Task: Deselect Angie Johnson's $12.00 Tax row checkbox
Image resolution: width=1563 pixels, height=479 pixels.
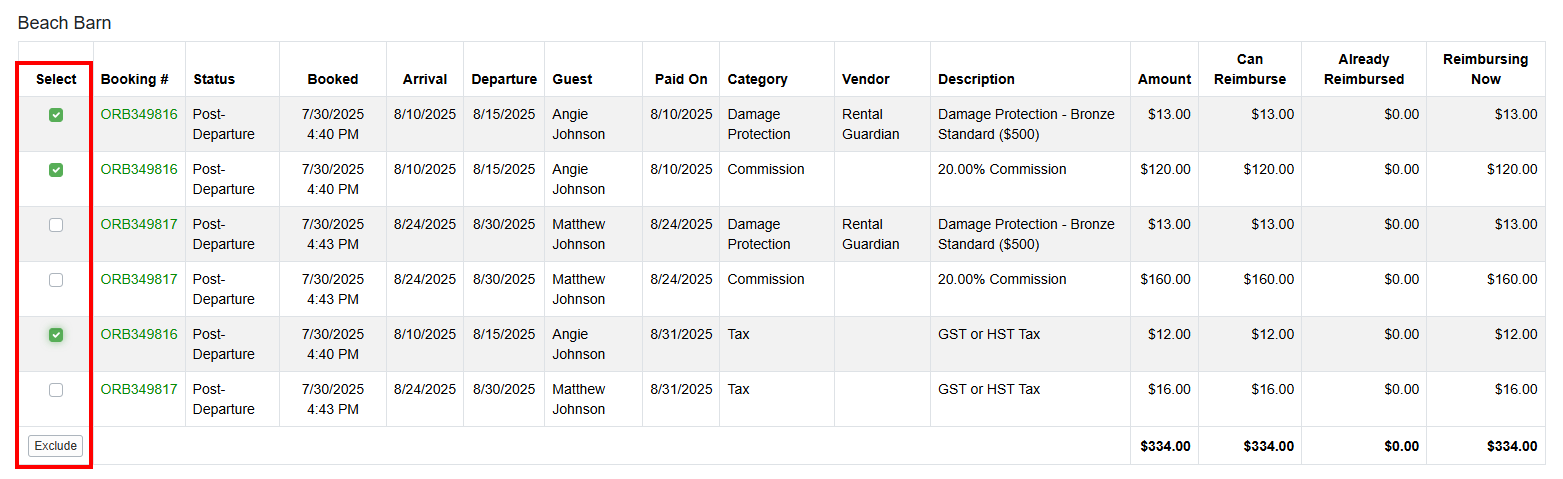Action: pyautogui.click(x=56, y=335)
